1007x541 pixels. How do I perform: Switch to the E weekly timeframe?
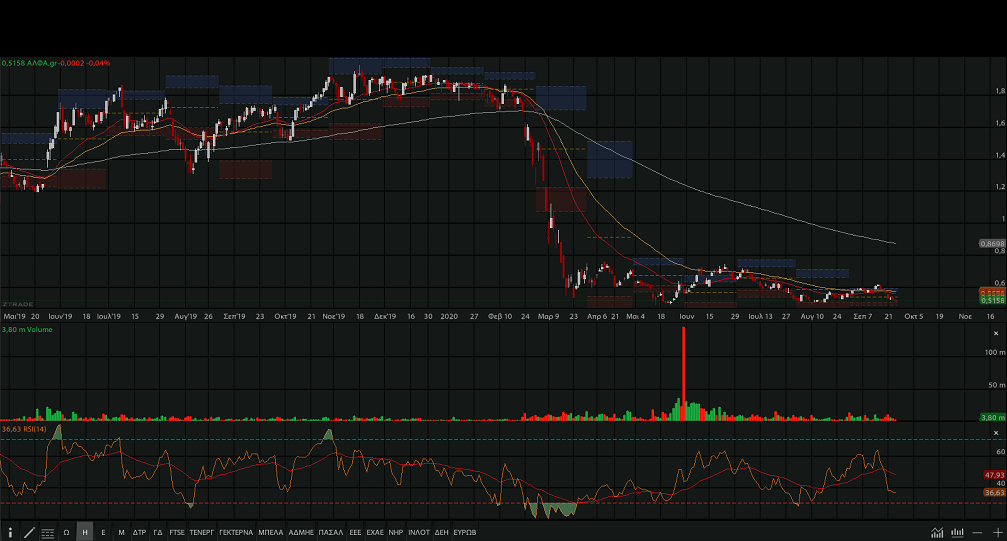coord(103,532)
